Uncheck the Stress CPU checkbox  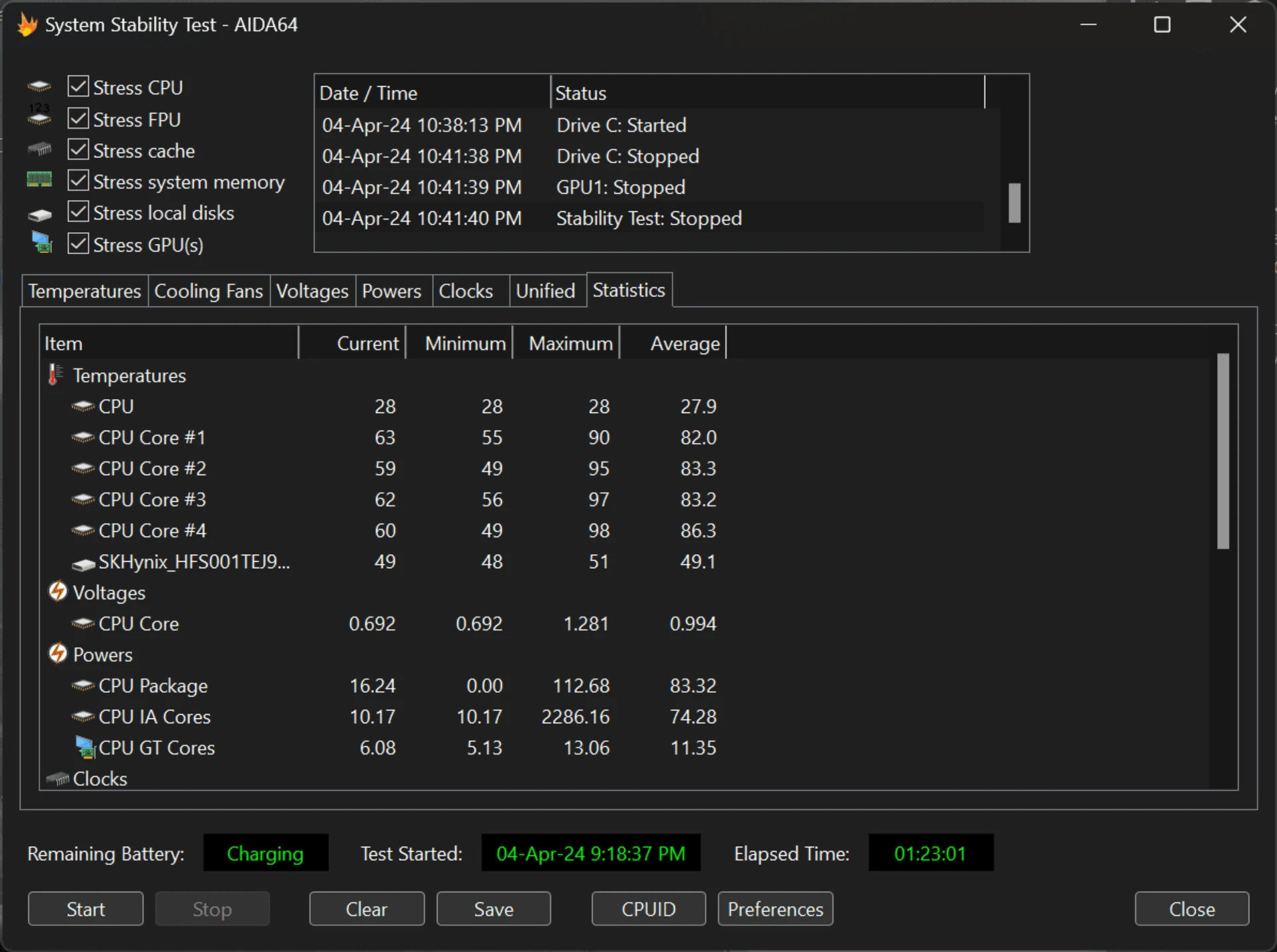(78, 86)
